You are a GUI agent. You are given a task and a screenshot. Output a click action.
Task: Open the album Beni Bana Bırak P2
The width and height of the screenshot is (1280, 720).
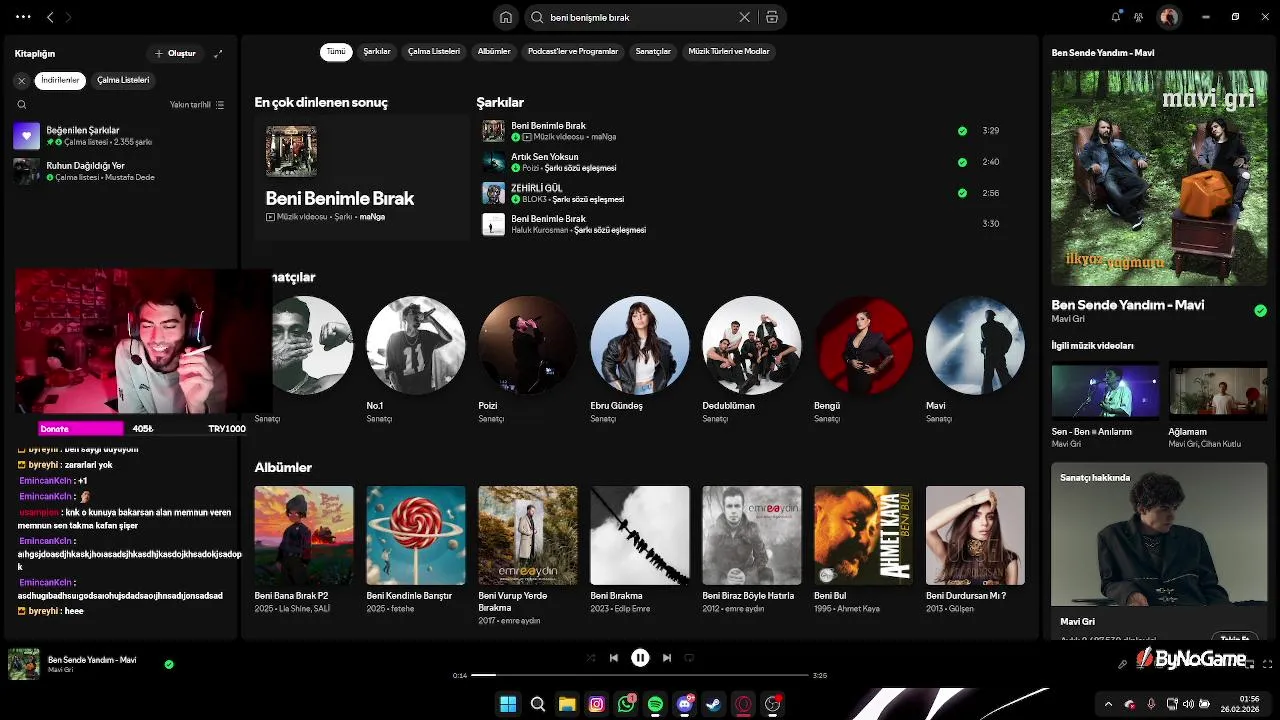point(303,552)
